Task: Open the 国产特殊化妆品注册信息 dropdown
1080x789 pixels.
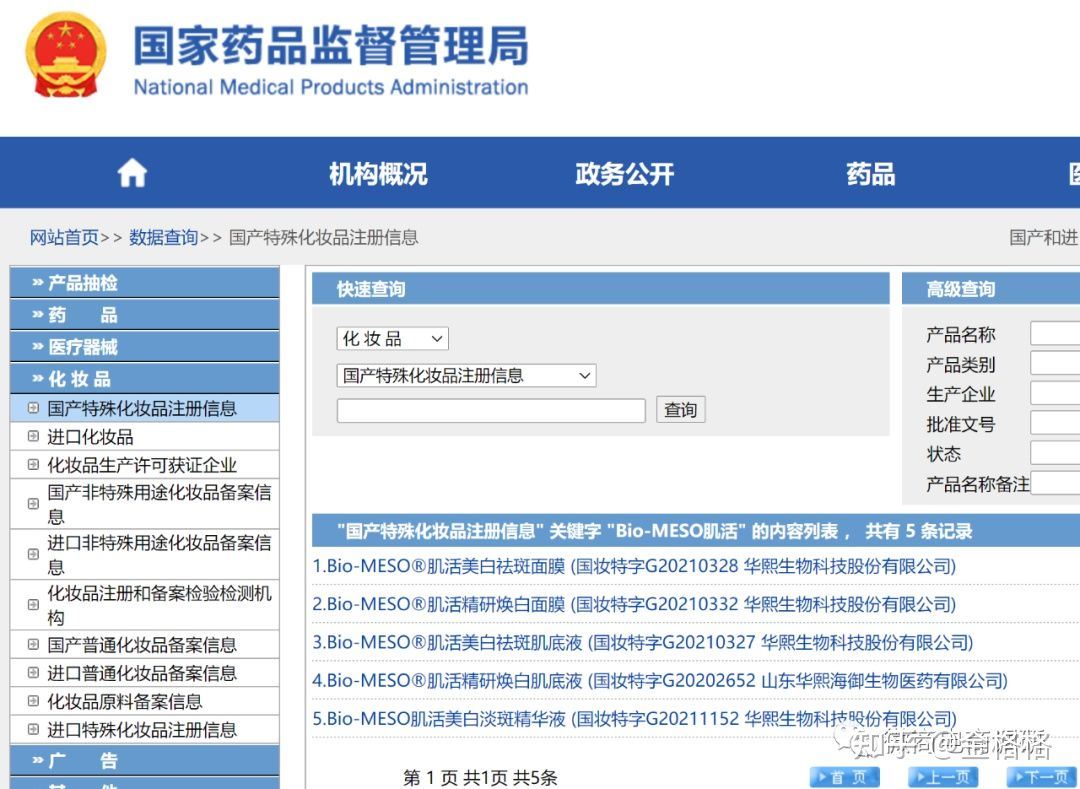Action: [466, 375]
